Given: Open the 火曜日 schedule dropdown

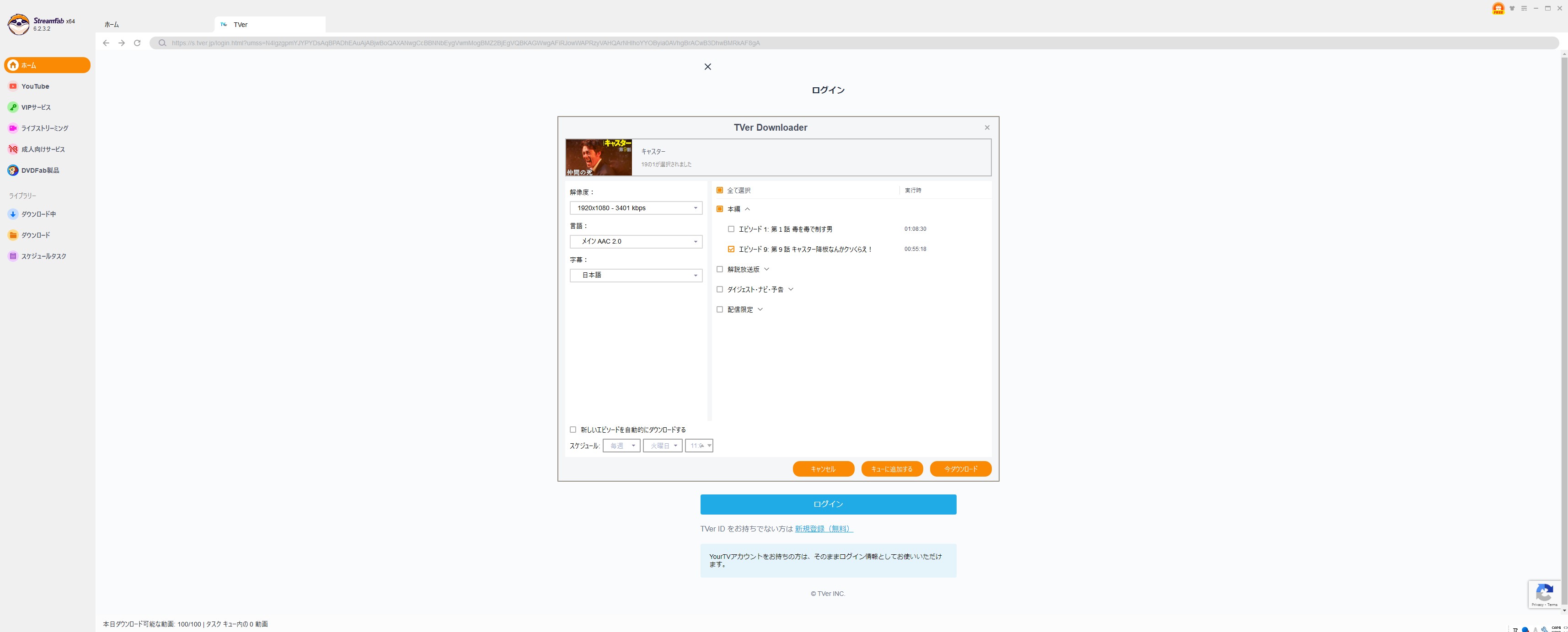Looking at the screenshot, I should pyautogui.click(x=662, y=446).
